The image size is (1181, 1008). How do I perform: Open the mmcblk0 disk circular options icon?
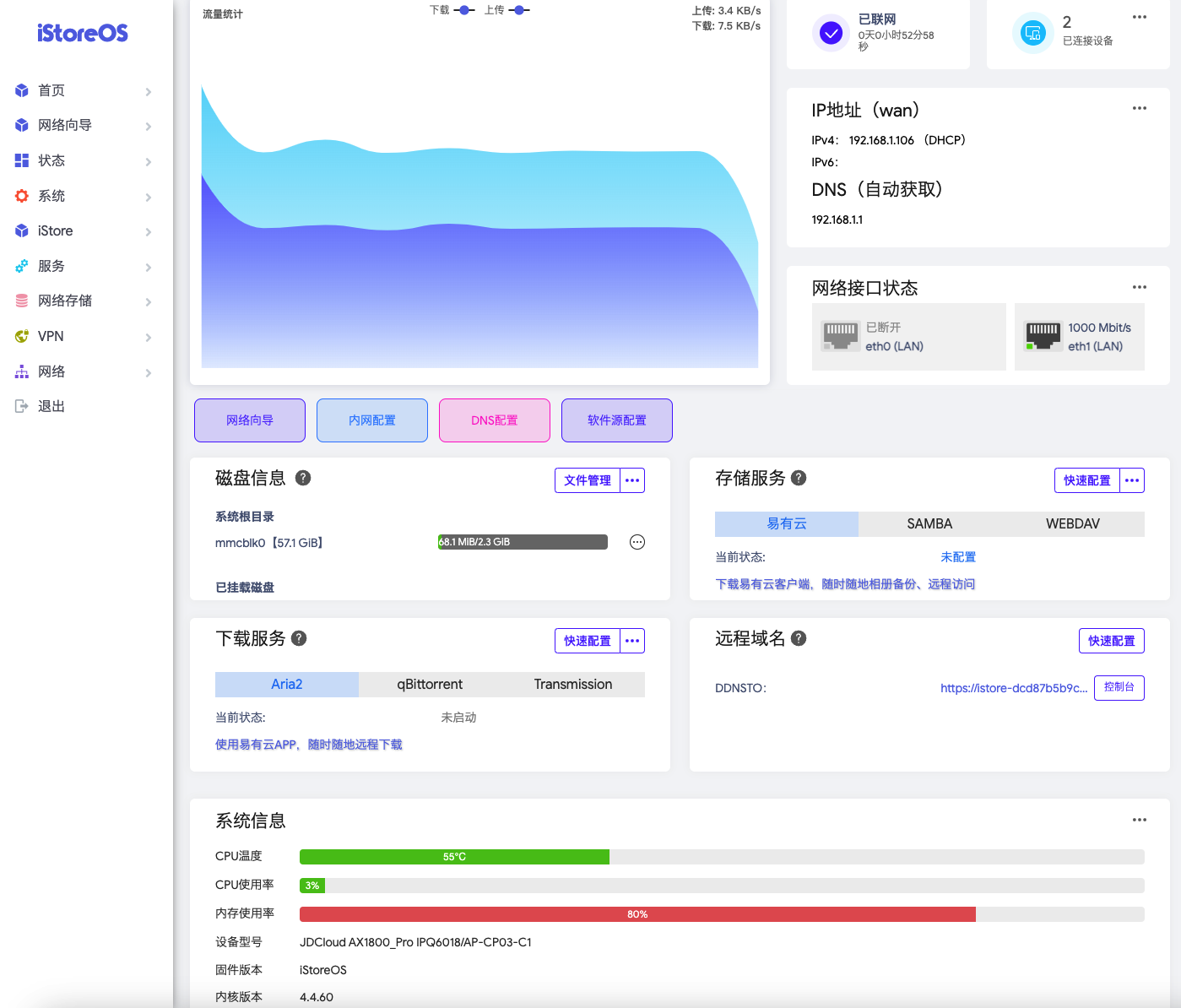637,542
